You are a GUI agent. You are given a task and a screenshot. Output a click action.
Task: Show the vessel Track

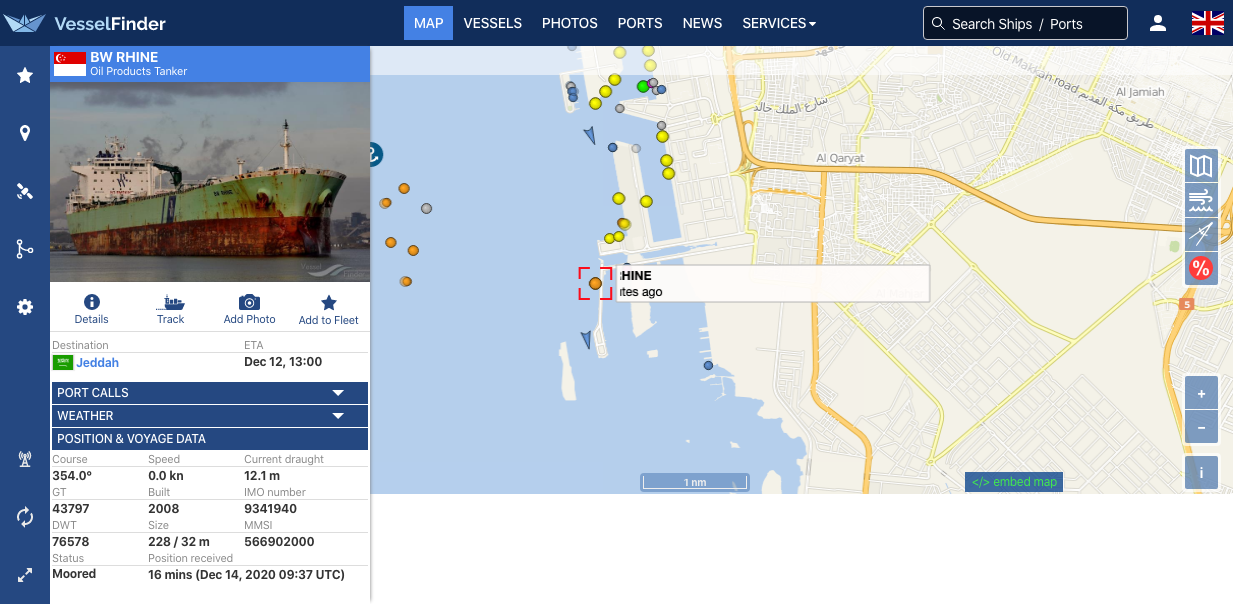171,309
